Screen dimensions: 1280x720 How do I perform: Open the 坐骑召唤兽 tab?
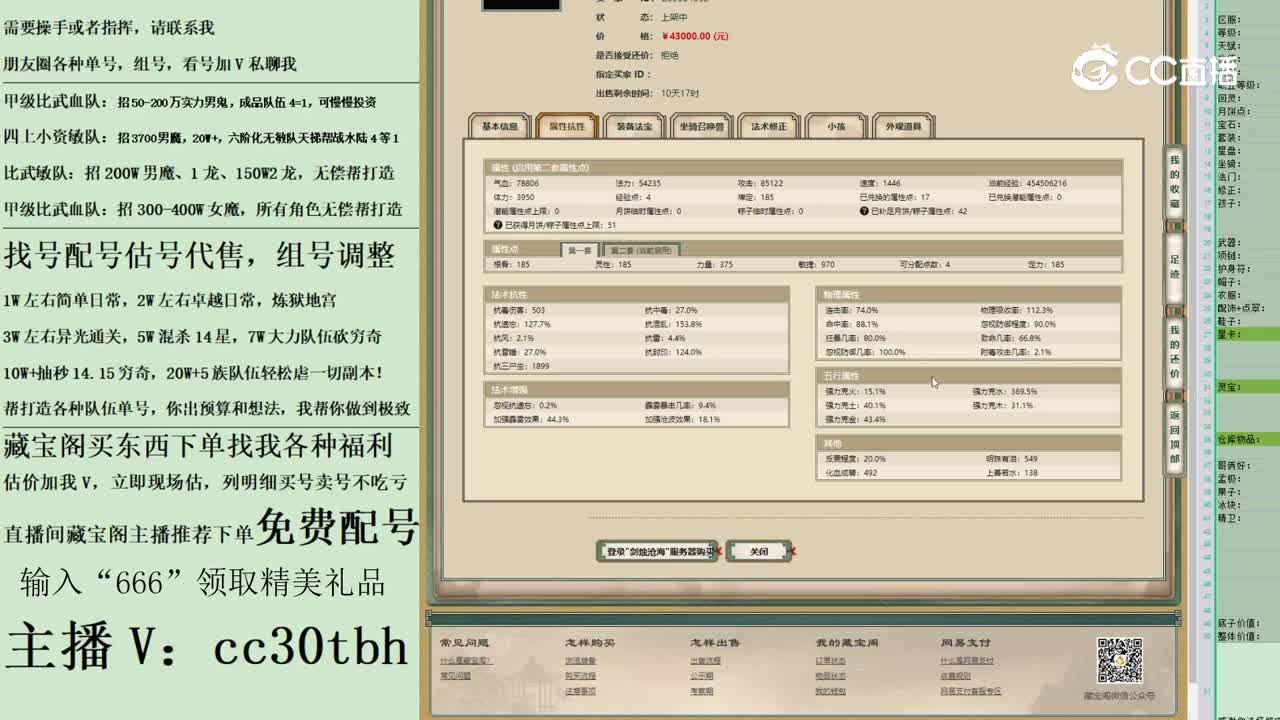point(701,127)
